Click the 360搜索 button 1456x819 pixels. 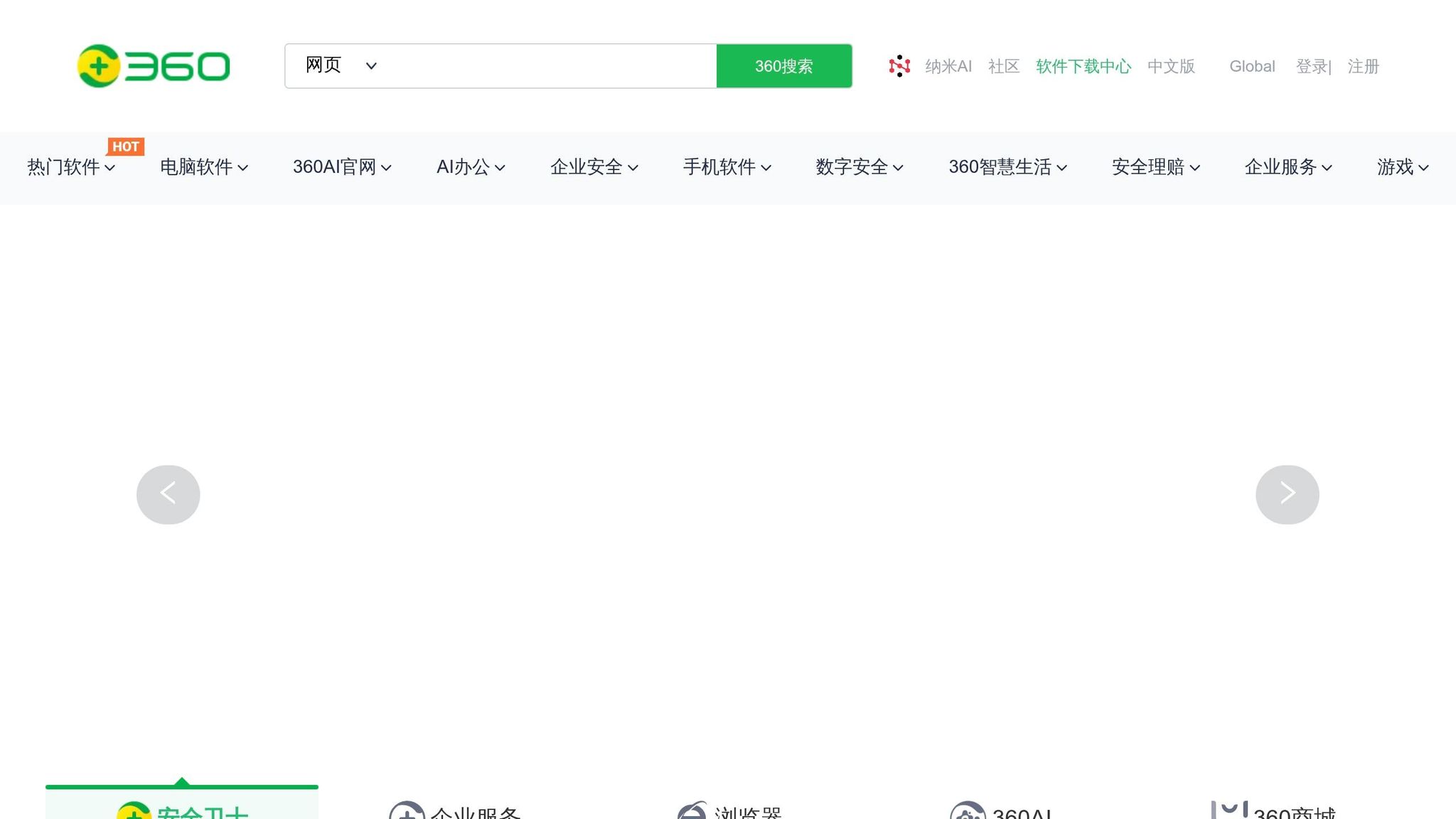(x=784, y=66)
